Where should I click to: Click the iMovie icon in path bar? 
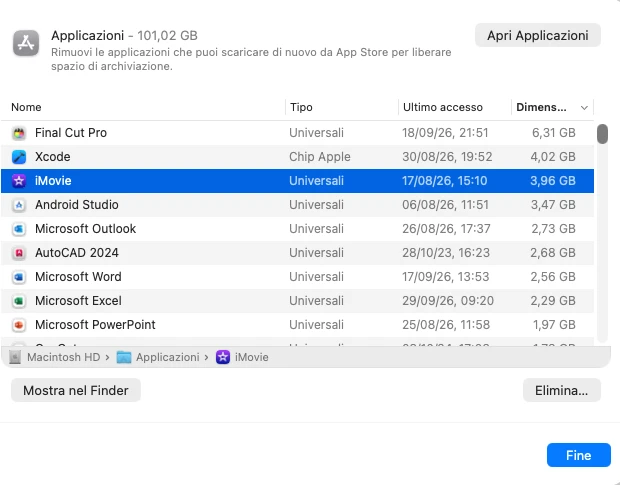point(223,357)
